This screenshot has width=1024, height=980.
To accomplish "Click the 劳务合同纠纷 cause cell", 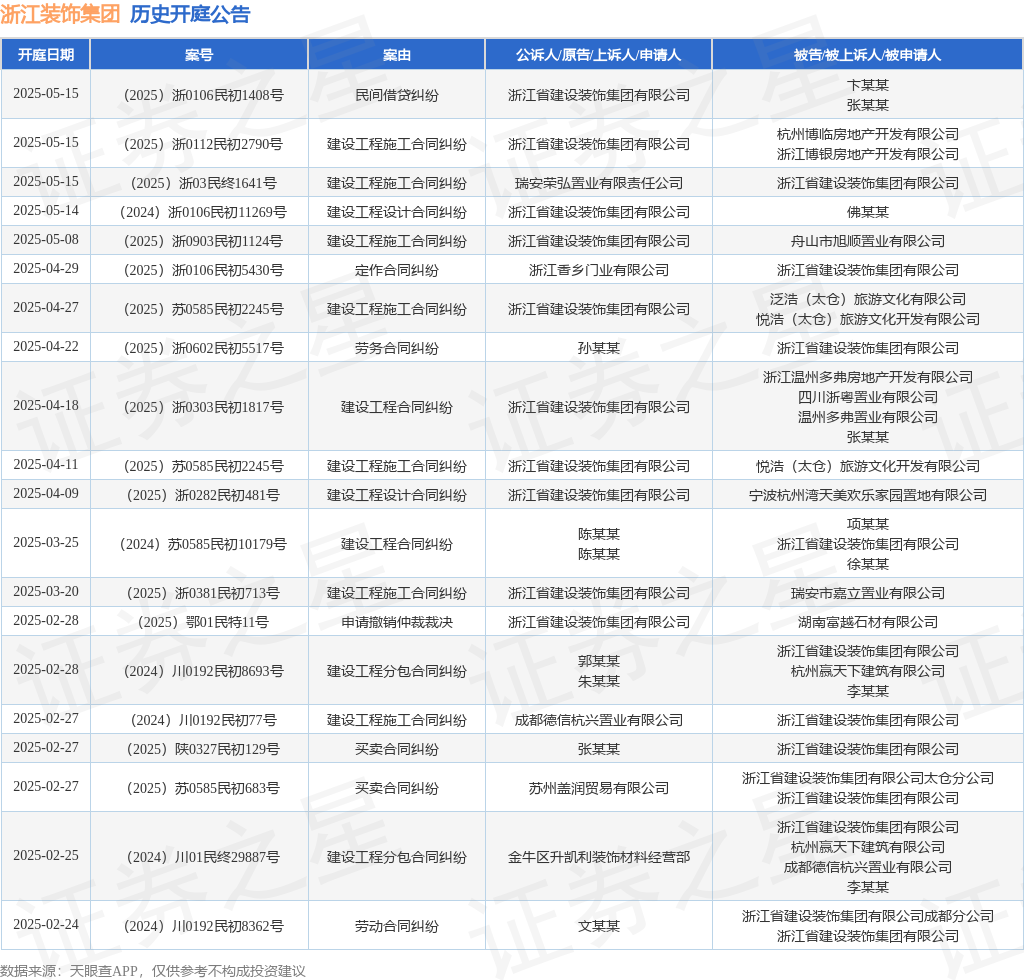I will [x=396, y=349].
